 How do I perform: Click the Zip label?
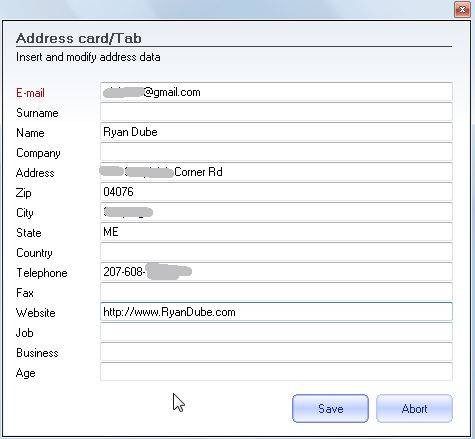24,193
